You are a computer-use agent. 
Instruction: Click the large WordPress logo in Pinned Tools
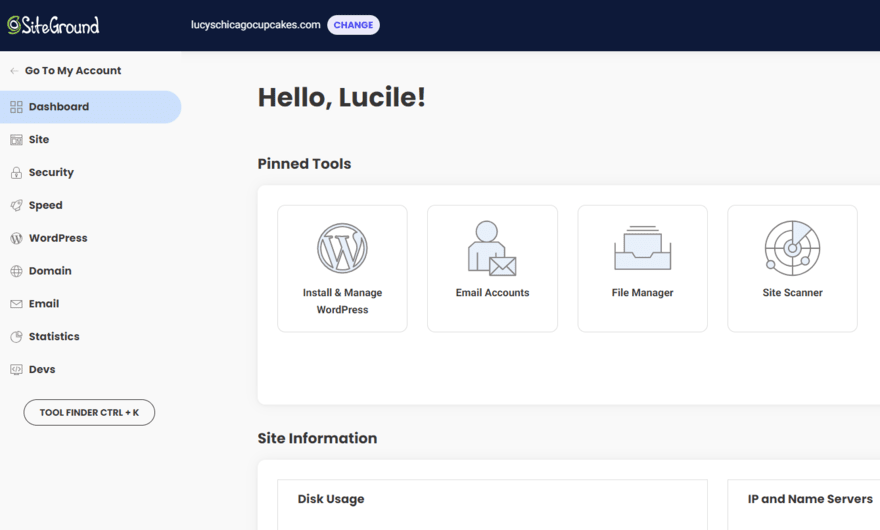(342, 248)
